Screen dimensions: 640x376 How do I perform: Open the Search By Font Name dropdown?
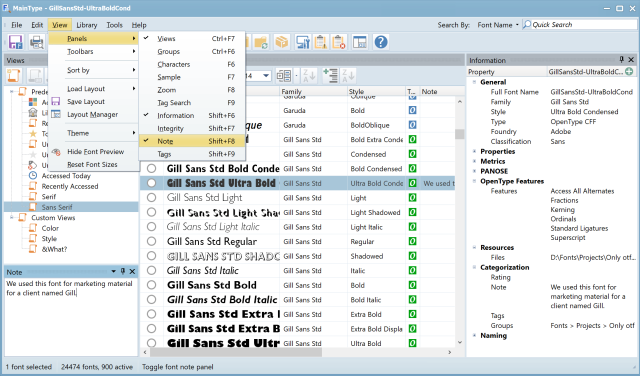(x=498, y=25)
